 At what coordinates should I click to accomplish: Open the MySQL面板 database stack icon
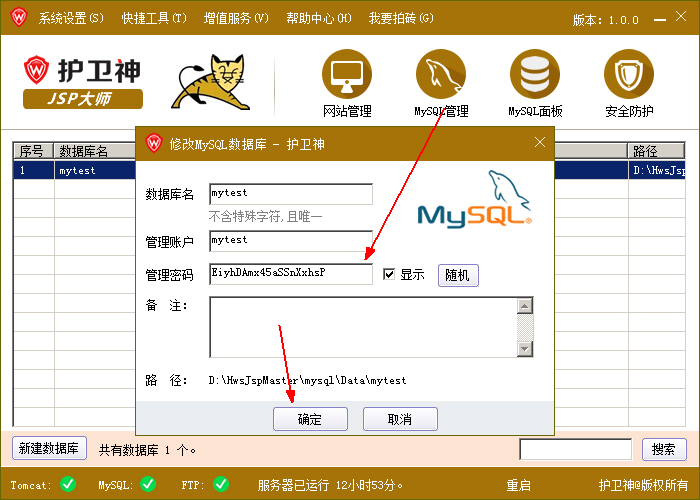click(x=535, y=74)
